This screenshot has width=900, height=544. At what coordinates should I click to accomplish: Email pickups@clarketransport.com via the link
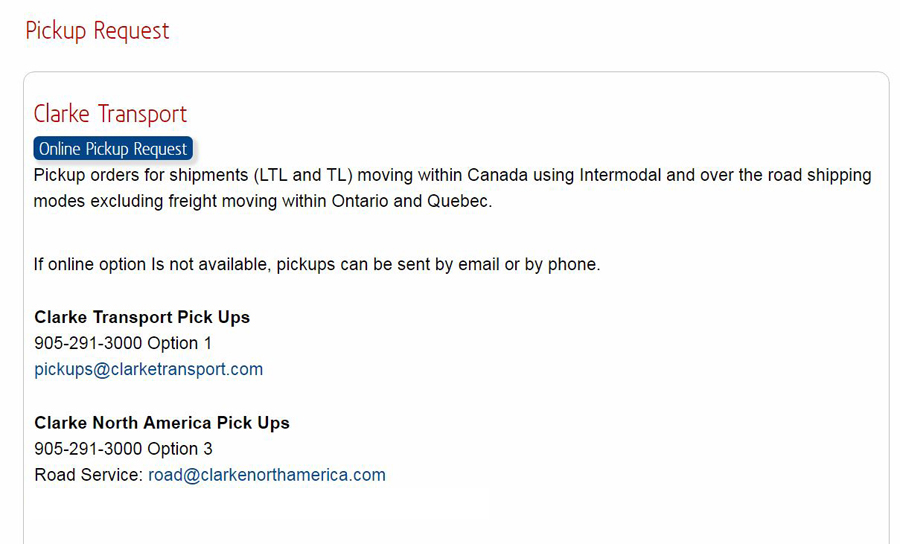tap(149, 369)
